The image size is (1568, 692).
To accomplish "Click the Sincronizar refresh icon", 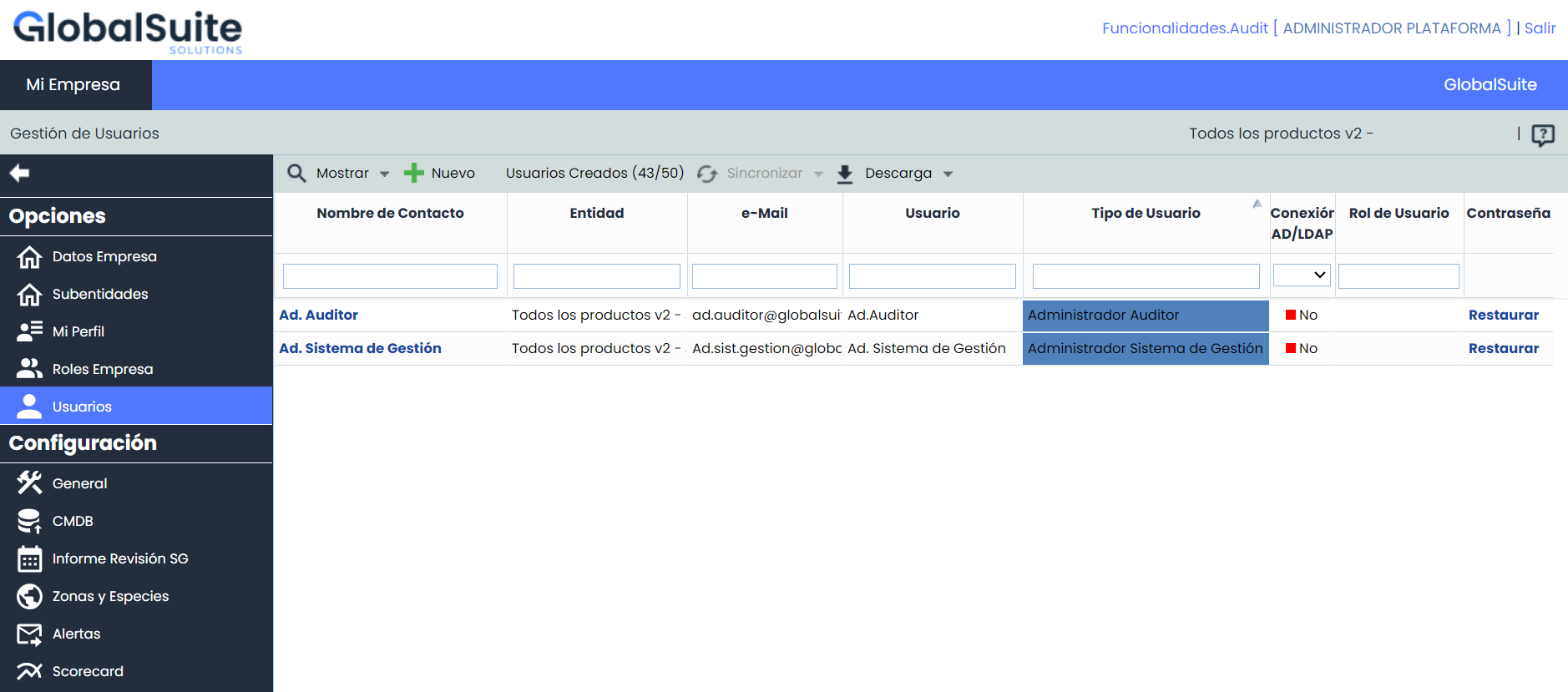I will tap(707, 174).
